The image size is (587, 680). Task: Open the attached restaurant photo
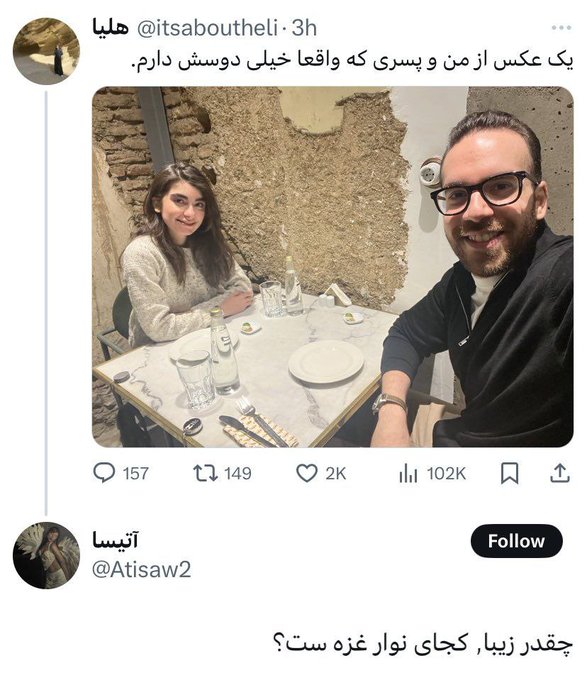click(333, 267)
